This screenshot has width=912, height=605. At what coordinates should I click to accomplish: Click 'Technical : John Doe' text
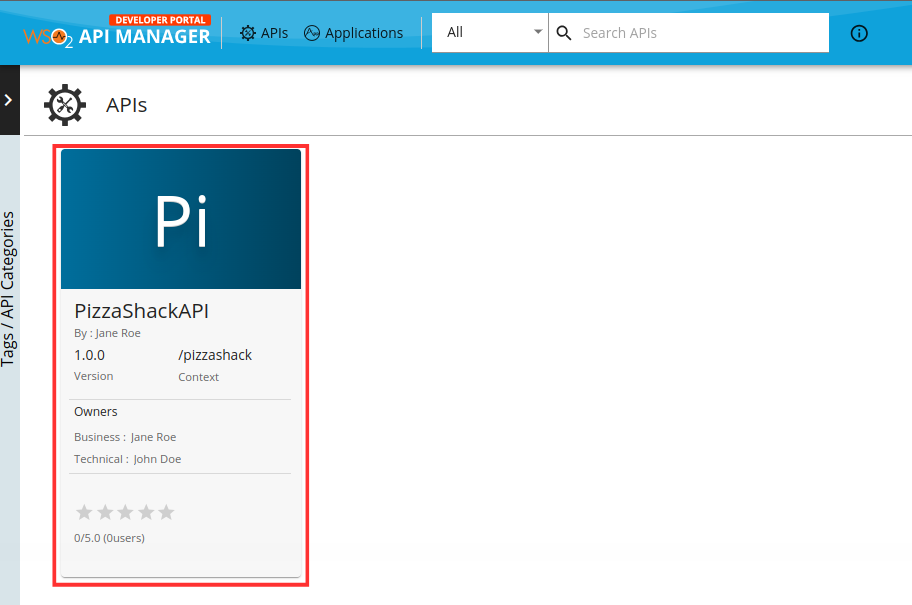pos(127,459)
